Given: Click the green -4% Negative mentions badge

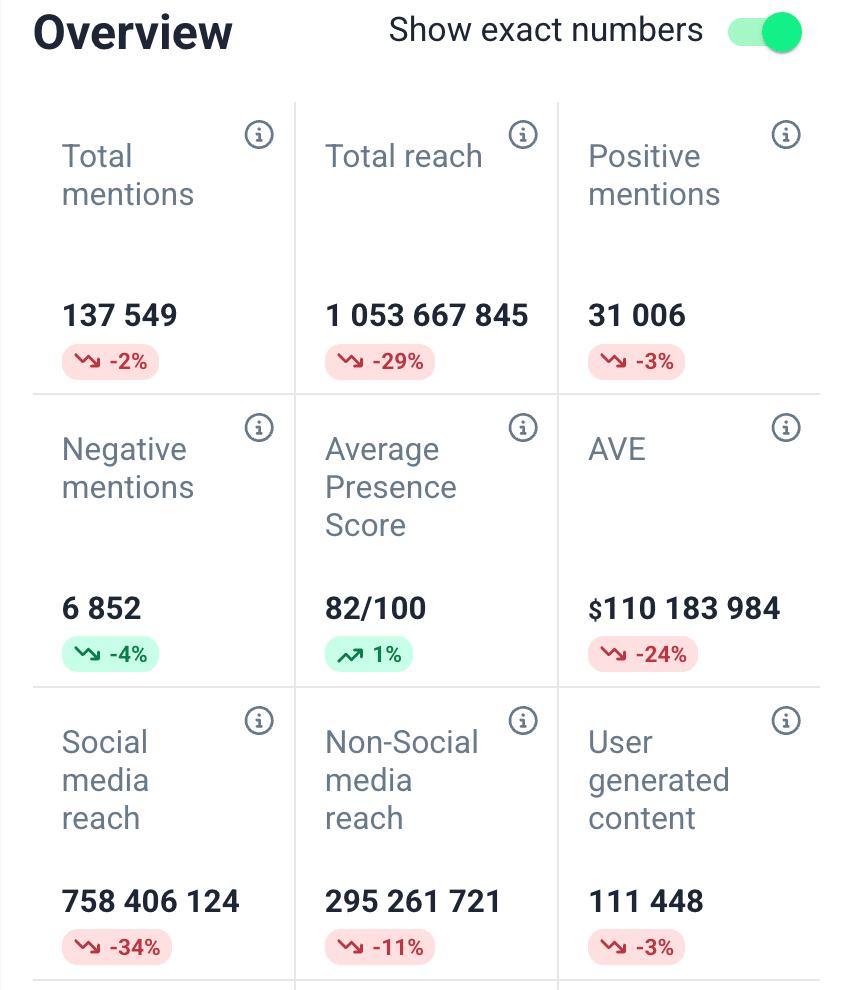Looking at the screenshot, I should click(110, 655).
